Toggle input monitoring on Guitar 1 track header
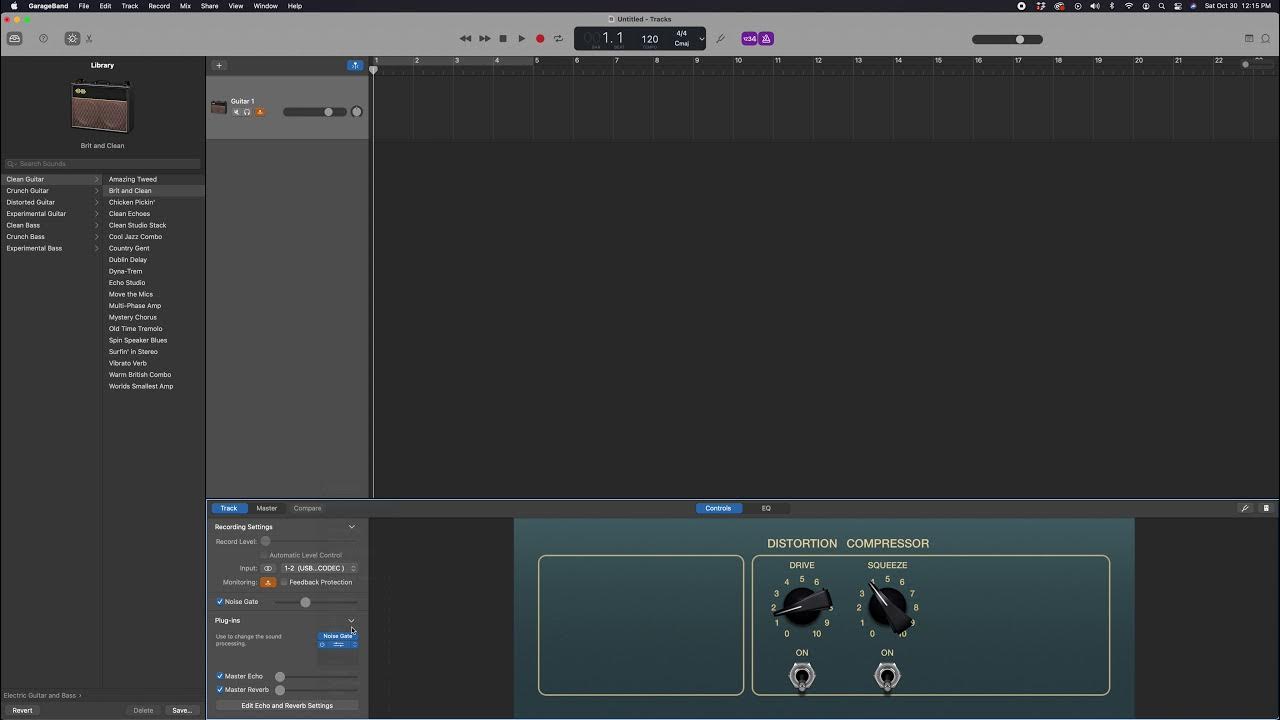The width and height of the screenshot is (1280, 720). pos(260,112)
